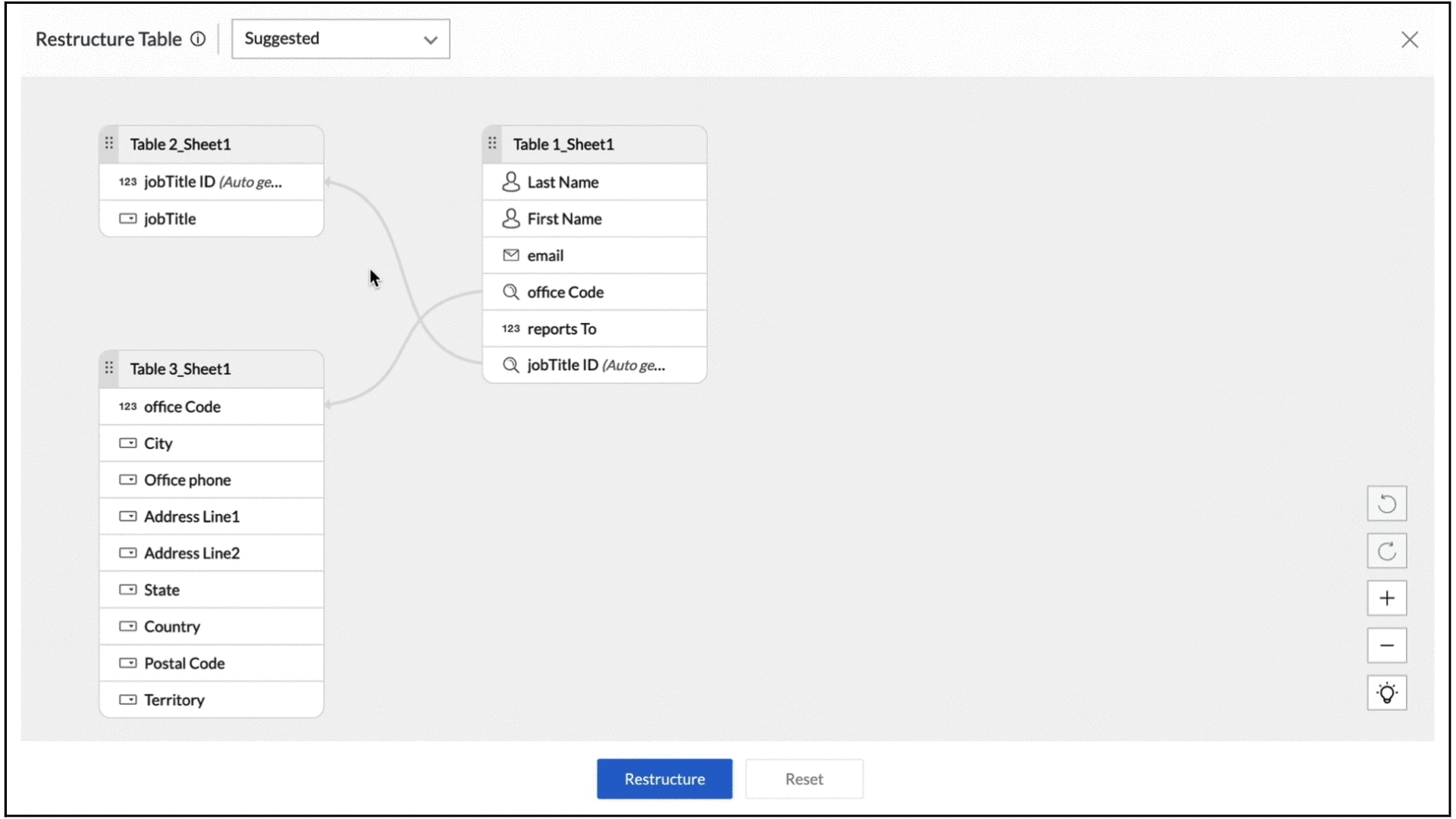1456x819 pixels.
Task: Zoom out with the minus button
Action: pyautogui.click(x=1386, y=645)
